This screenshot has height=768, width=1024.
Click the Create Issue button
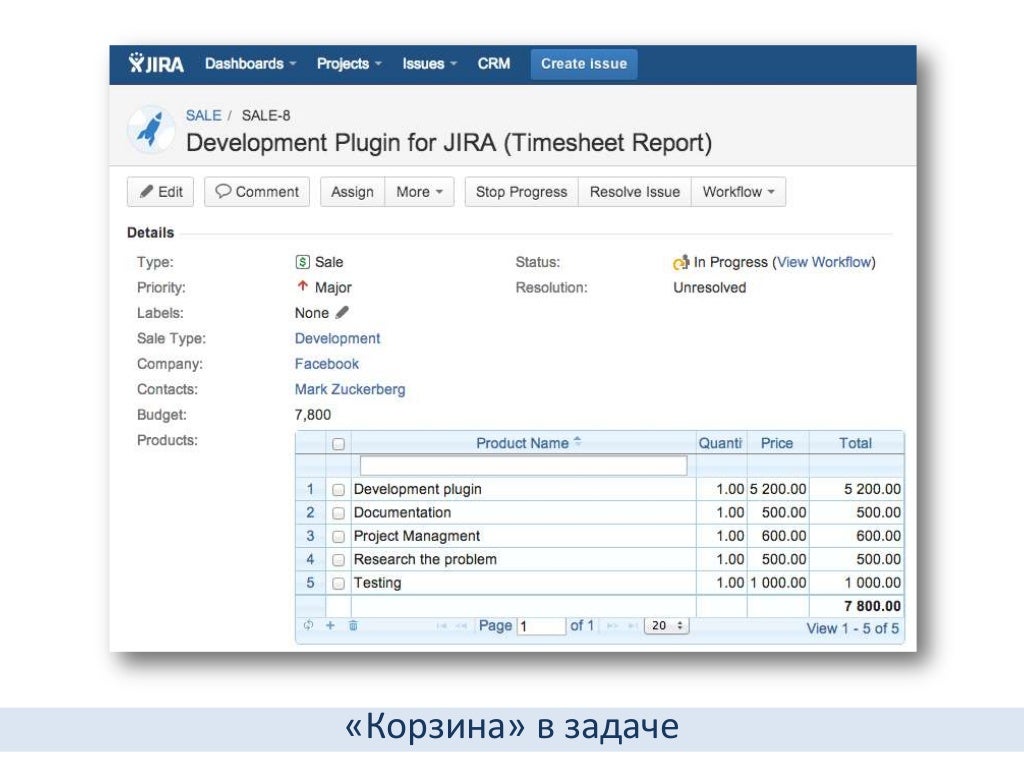584,64
